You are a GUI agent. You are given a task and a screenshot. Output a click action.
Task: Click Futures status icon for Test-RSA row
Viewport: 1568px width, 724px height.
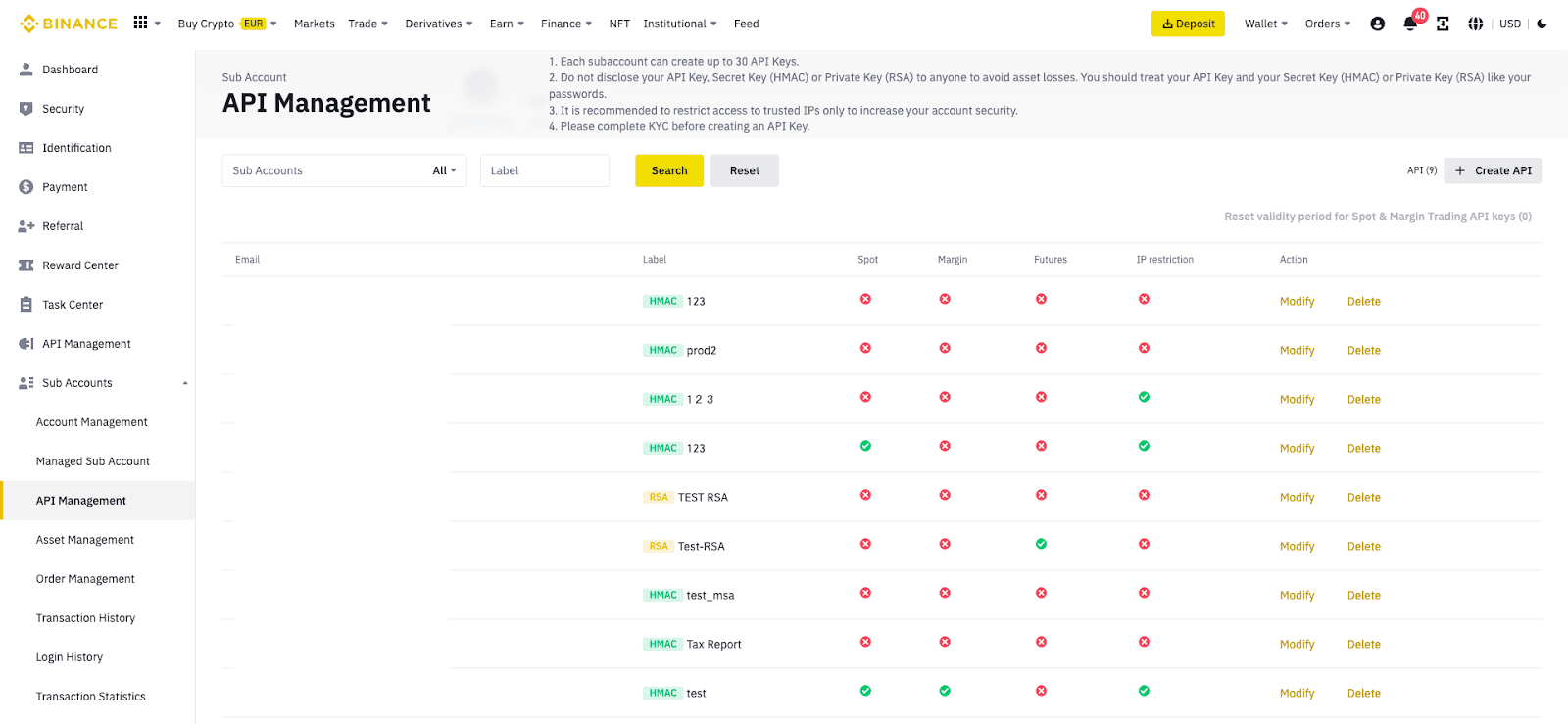point(1041,544)
